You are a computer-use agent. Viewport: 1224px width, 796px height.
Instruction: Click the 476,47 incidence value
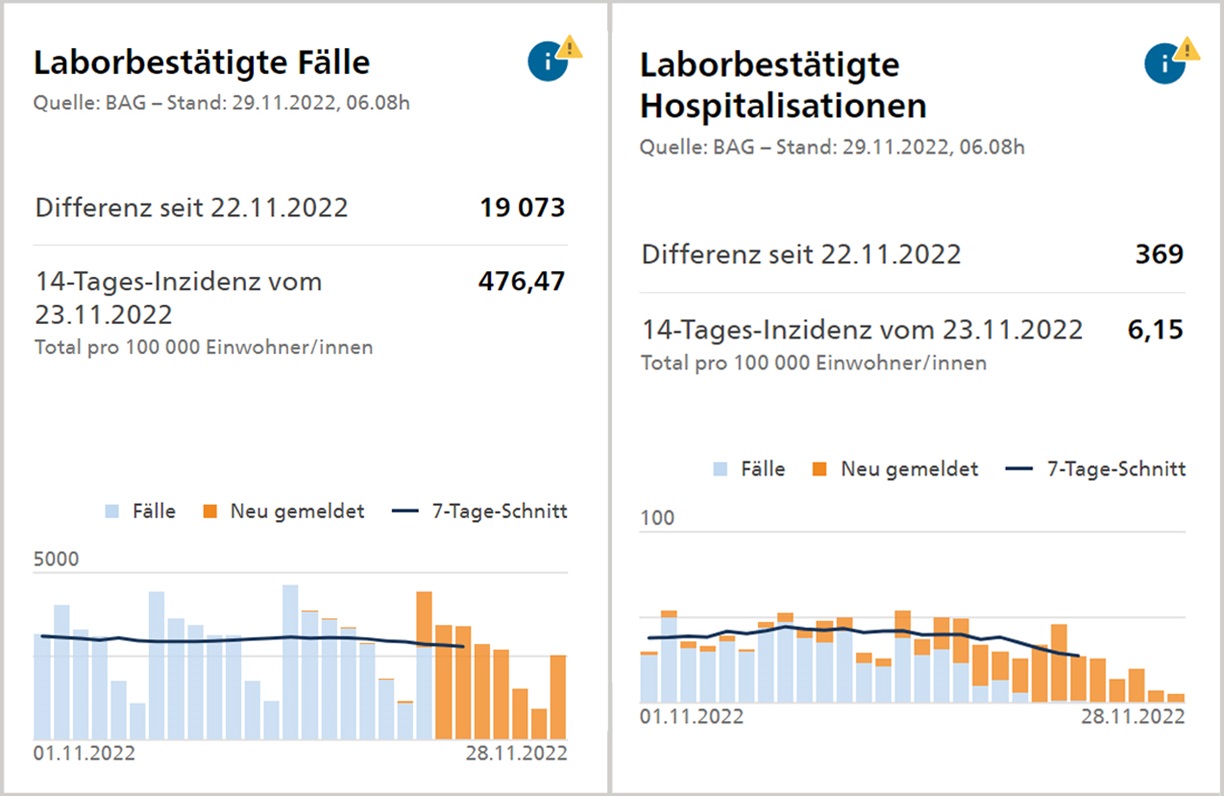point(521,282)
